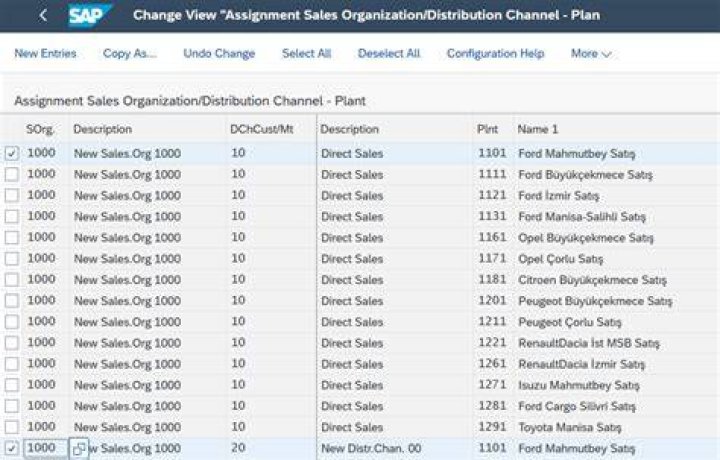Tick the Toyota Manisa Satış row
720x460 pixels.
coord(11,427)
